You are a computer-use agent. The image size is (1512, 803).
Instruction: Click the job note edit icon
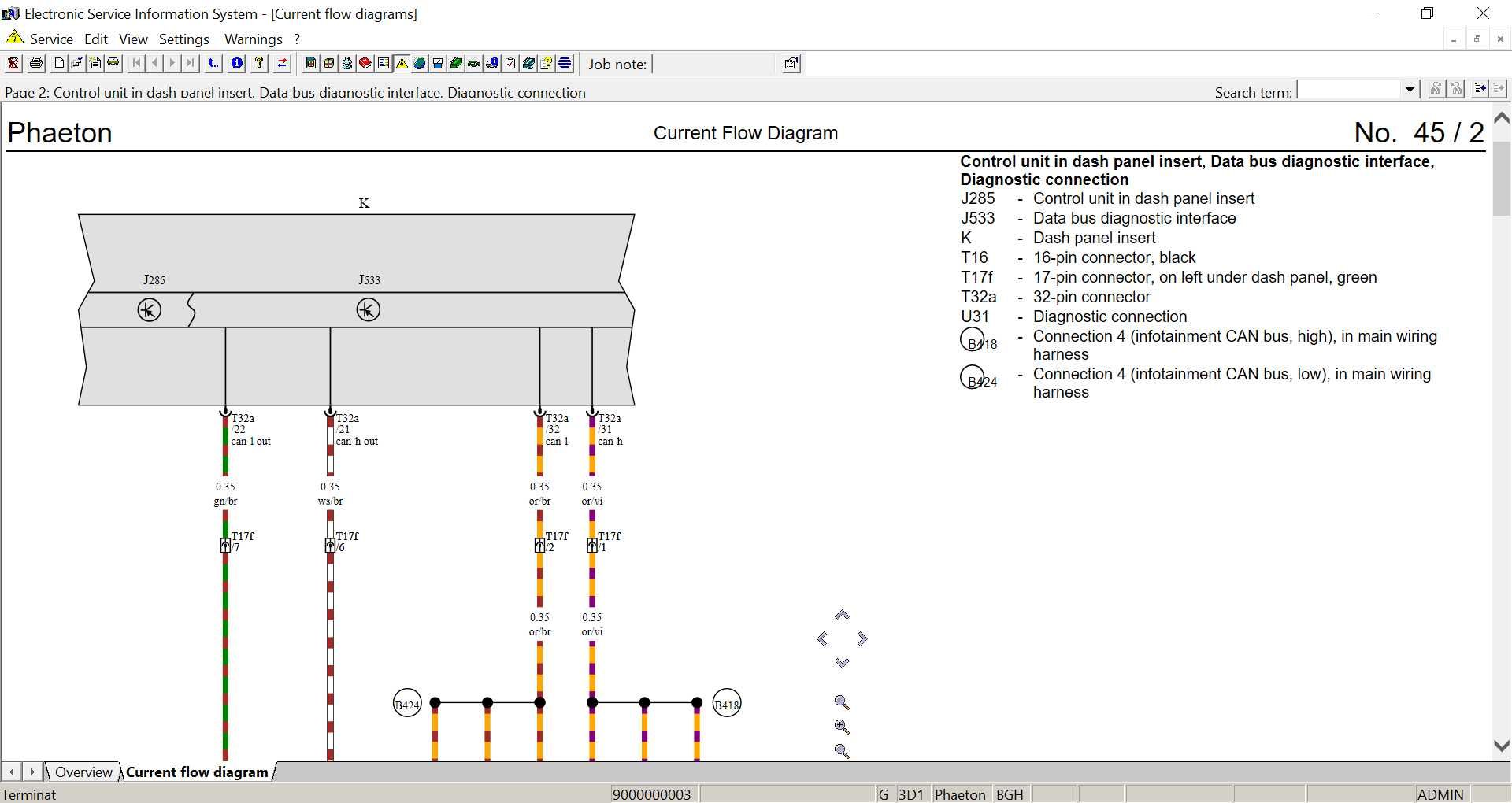pos(791,64)
